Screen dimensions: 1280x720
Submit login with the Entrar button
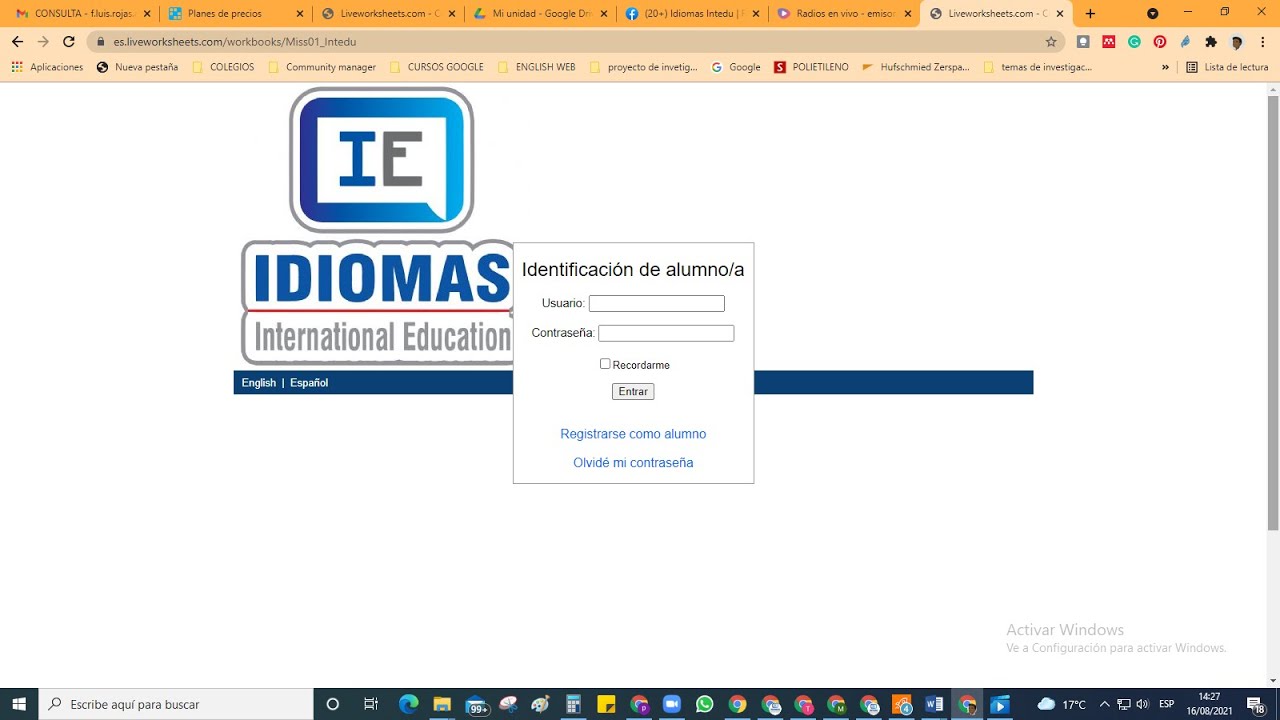(633, 392)
